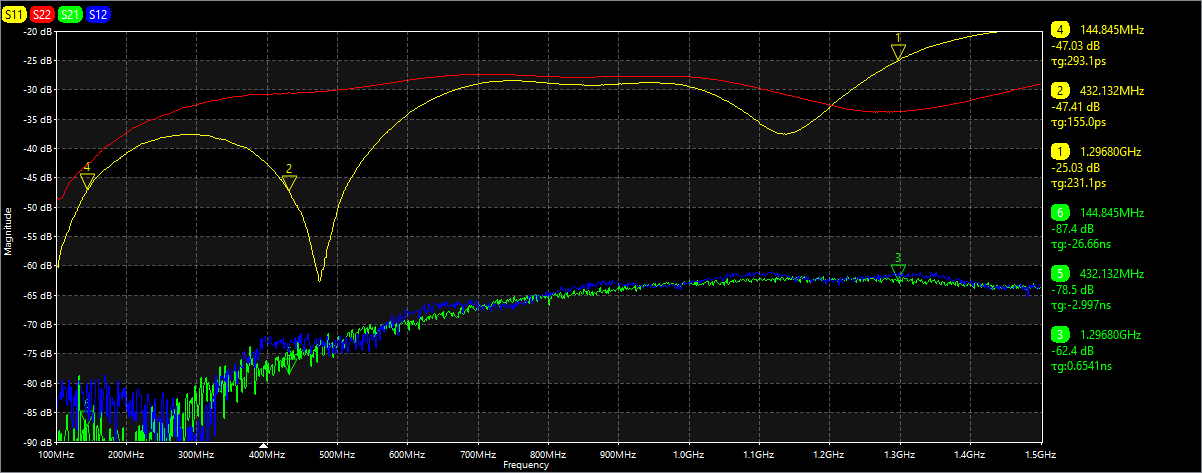This screenshot has width=1202, height=473.
Task: Click the 1.29680GHz yellow marker frequency text
Action: pyautogui.click(x=1110, y=151)
